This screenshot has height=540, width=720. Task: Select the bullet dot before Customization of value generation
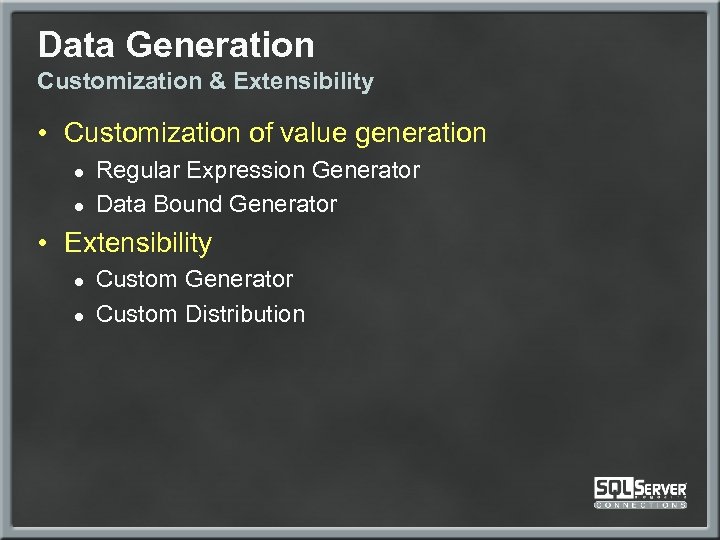click(x=46, y=133)
